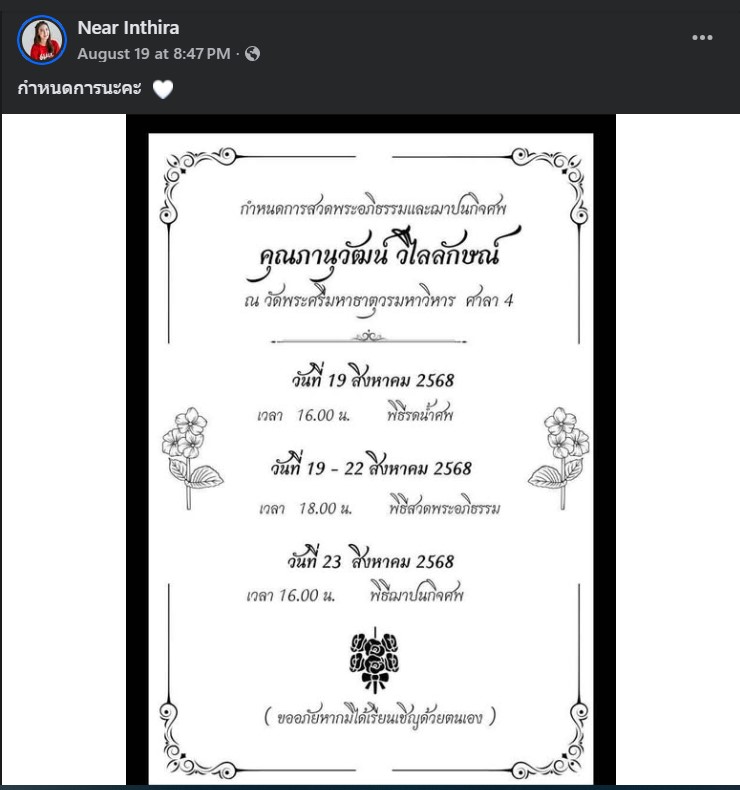Open the August 19 at 8:47 PM timestamp
740x790 pixels.
point(154,54)
